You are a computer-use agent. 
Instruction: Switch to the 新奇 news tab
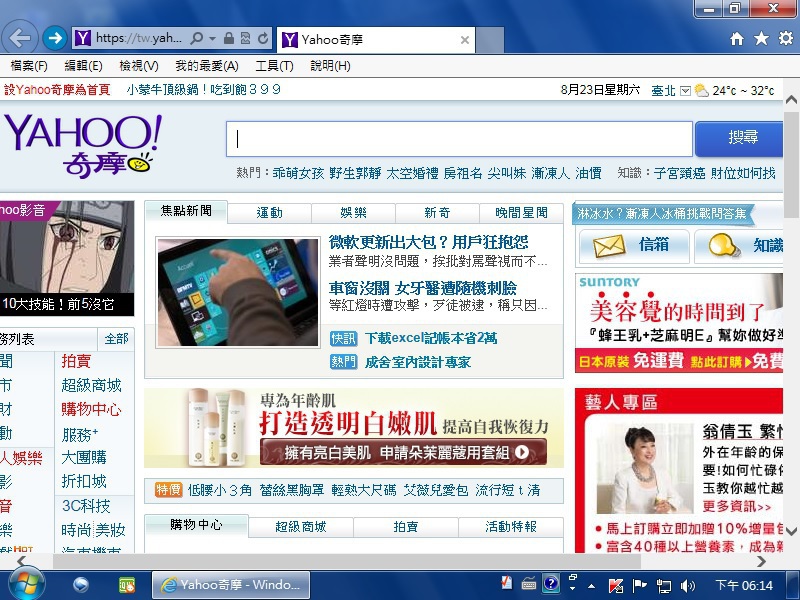click(x=437, y=213)
